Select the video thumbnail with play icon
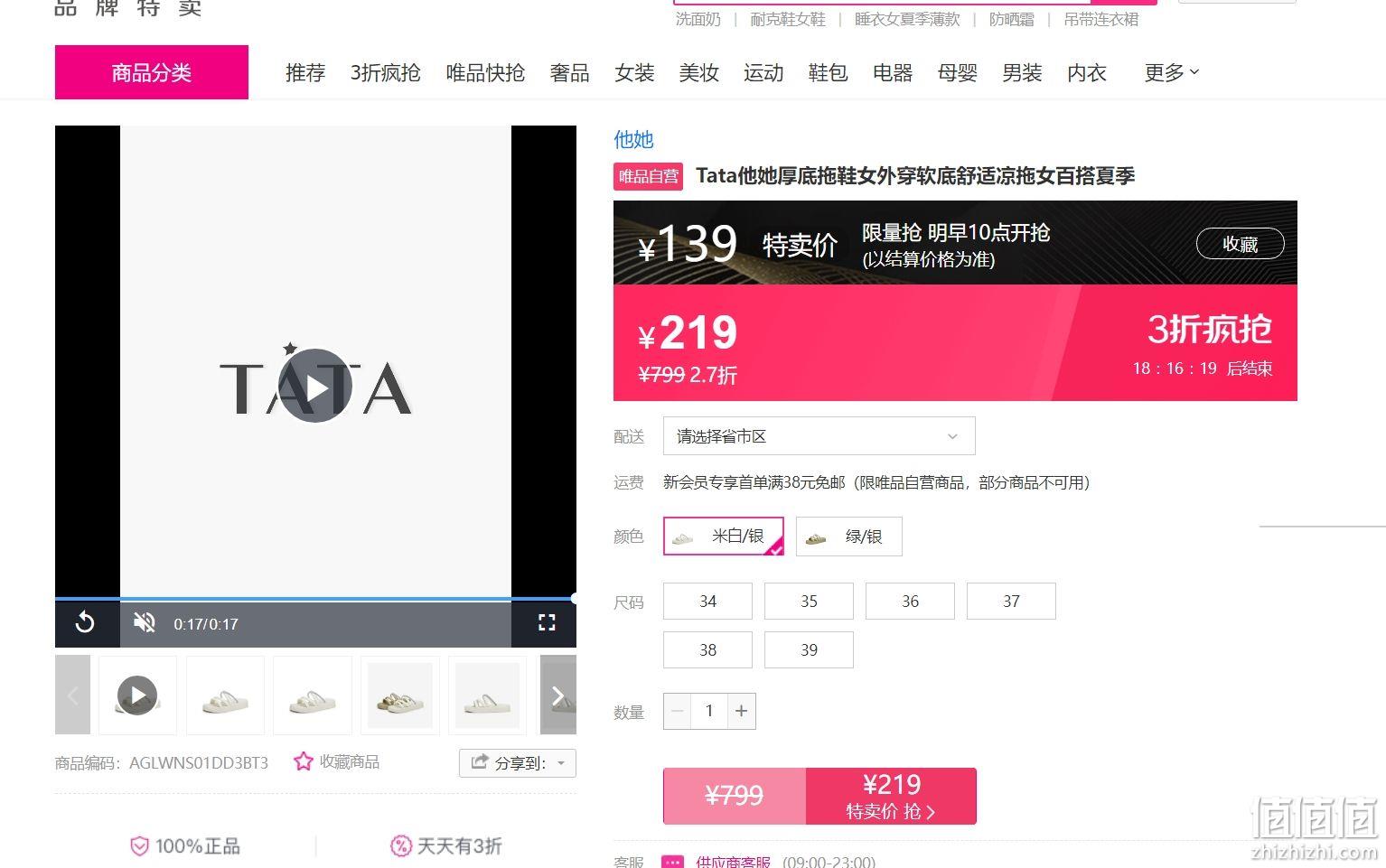1386x868 pixels. (x=137, y=695)
